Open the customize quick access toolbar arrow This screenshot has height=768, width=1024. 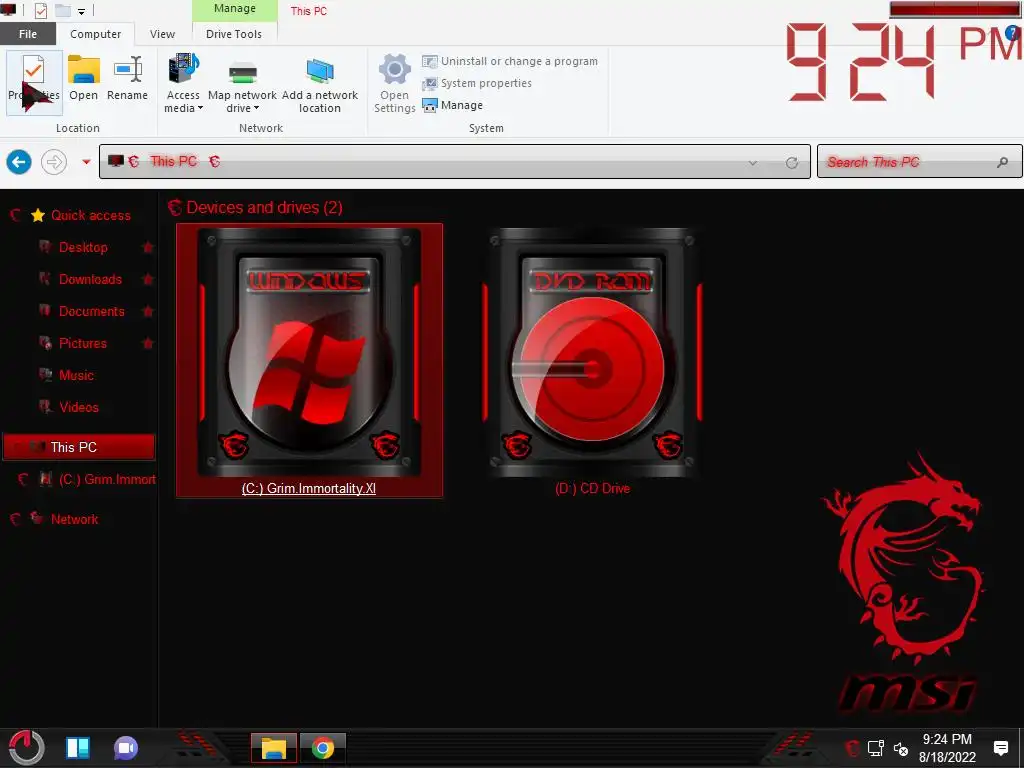click(x=82, y=11)
